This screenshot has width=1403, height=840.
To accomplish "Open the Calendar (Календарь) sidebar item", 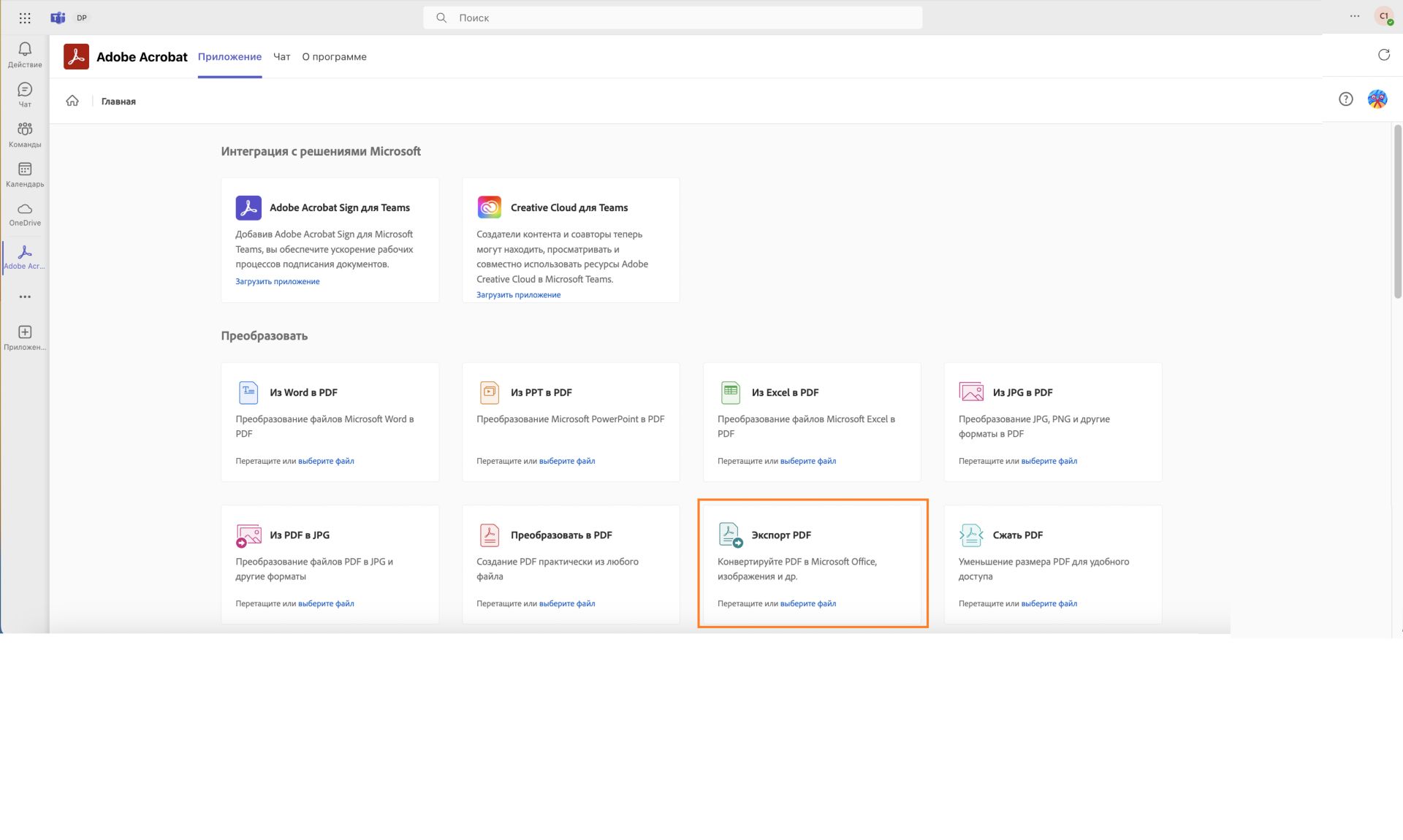I will point(25,175).
